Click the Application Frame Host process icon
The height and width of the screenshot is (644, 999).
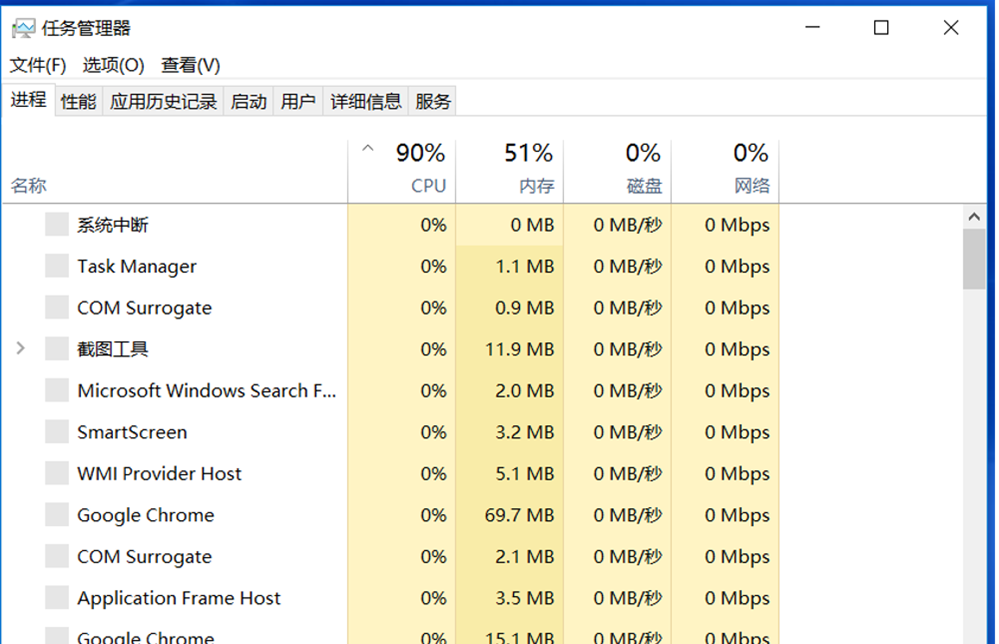pos(56,597)
